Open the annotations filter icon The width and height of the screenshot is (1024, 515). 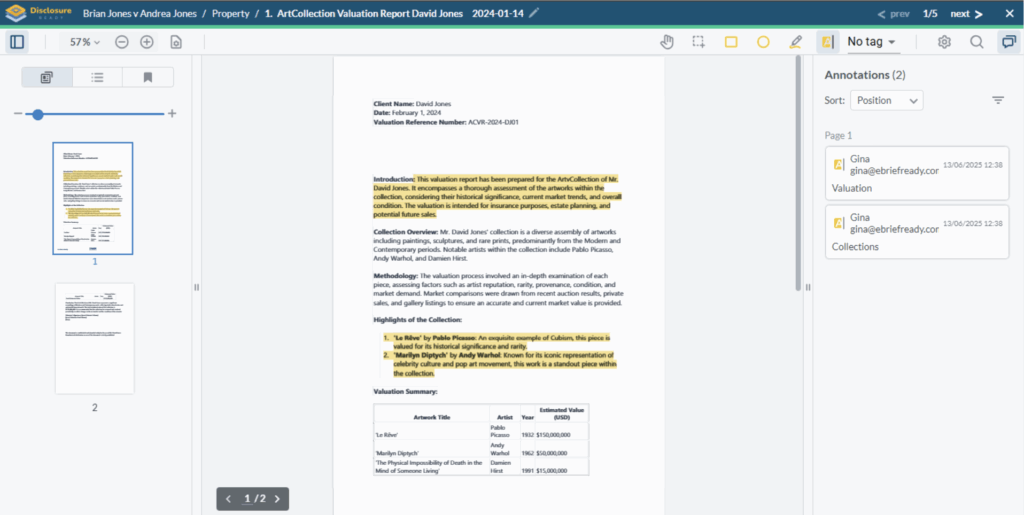click(998, 100)
